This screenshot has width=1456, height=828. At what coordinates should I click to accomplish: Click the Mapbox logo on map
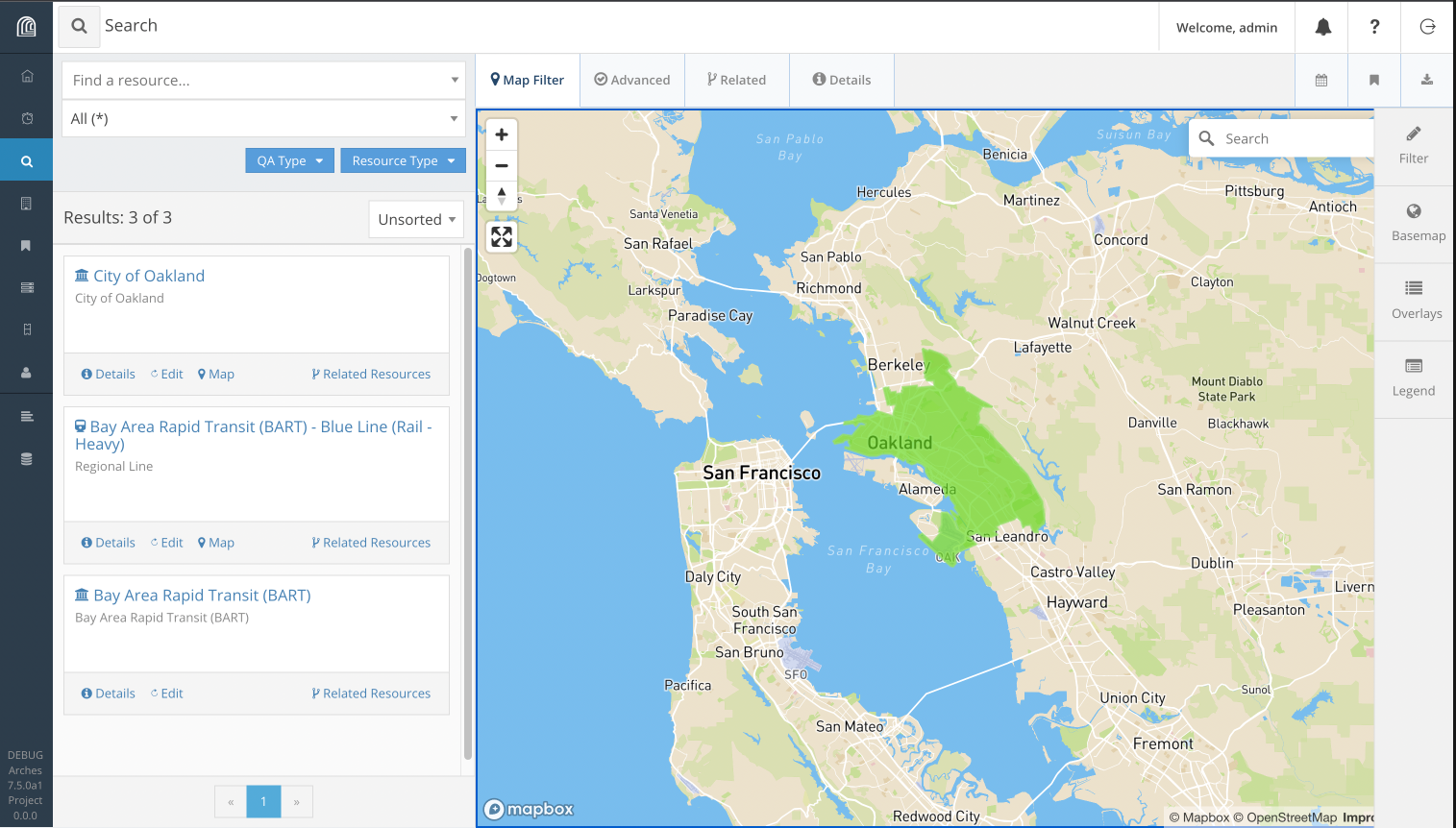529,809
